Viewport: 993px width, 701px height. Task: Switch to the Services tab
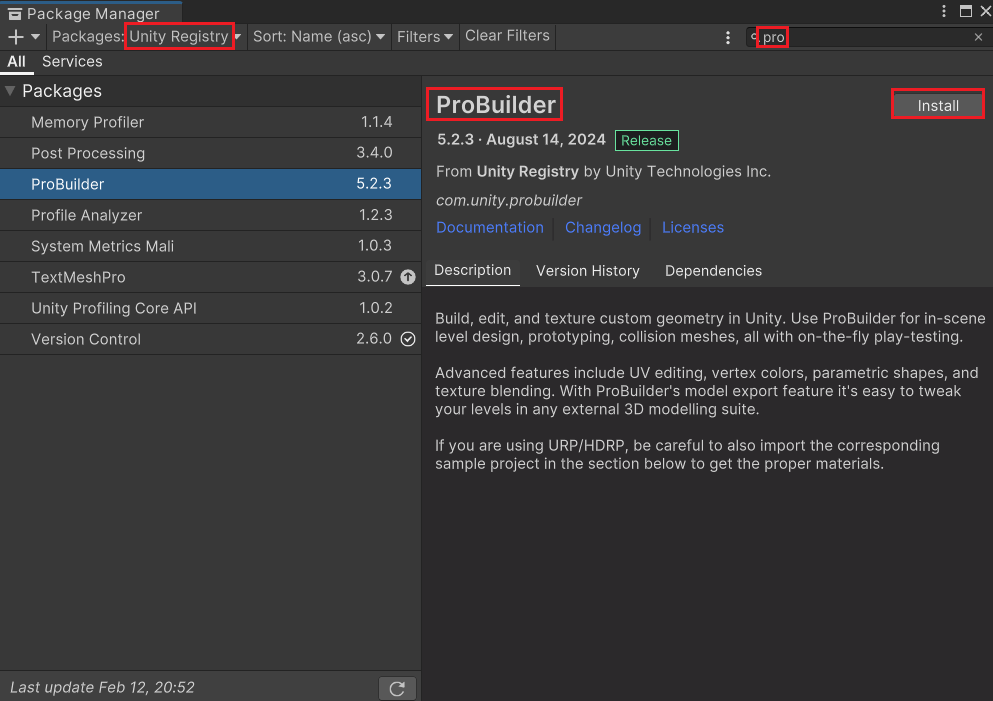coord(72,62)
